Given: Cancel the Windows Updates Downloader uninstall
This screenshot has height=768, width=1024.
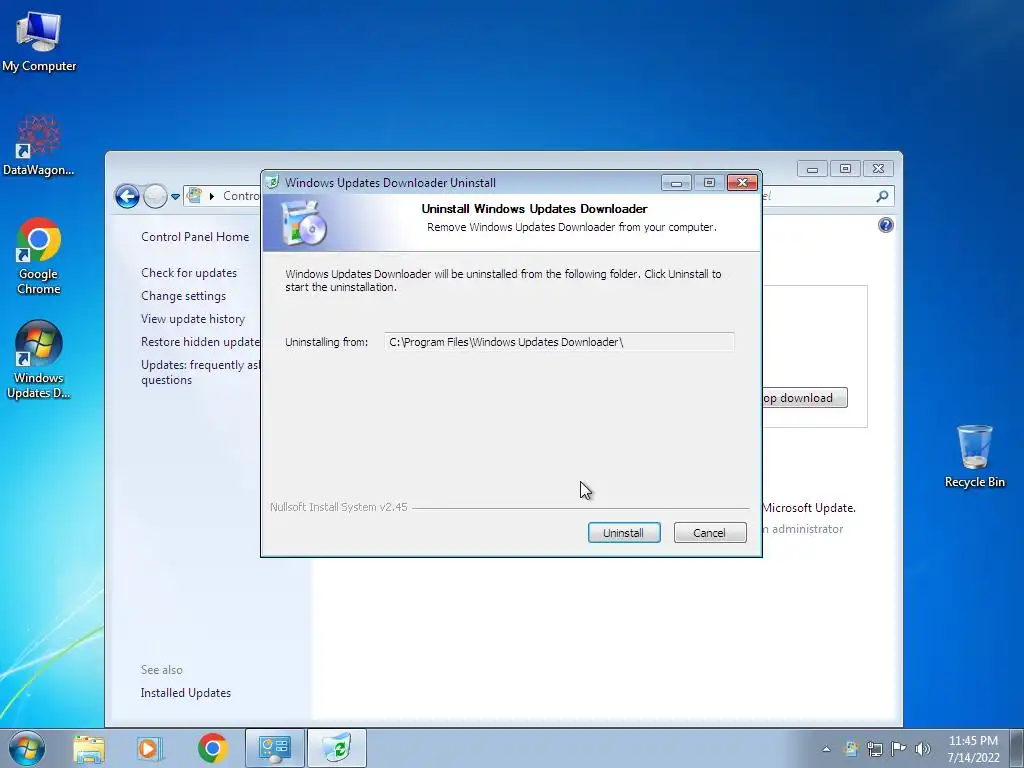Looking at the screenshot, I should (709, 533).
